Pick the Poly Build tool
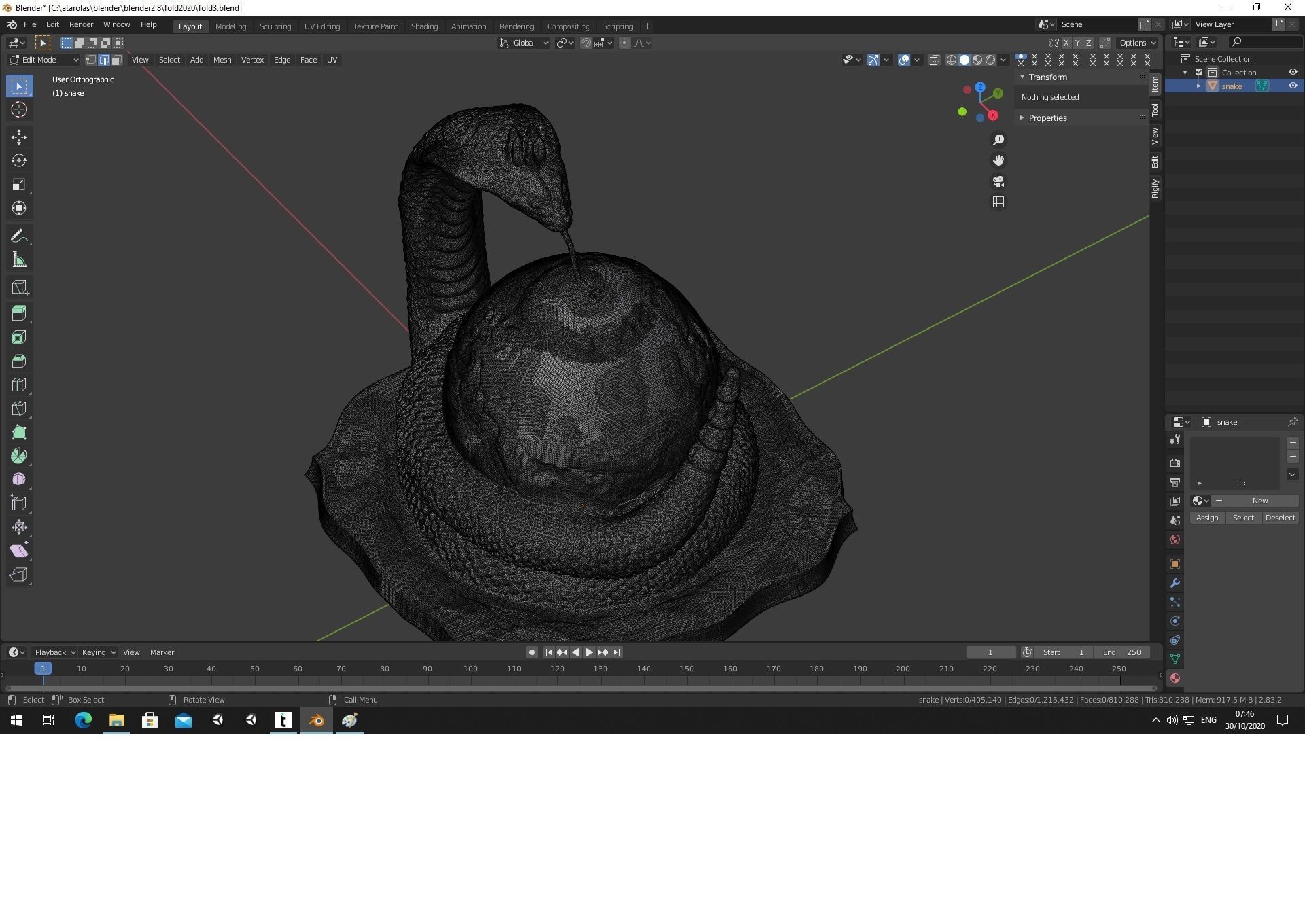The width and height of the screenshot is (1305, 924). click(19, 432)
